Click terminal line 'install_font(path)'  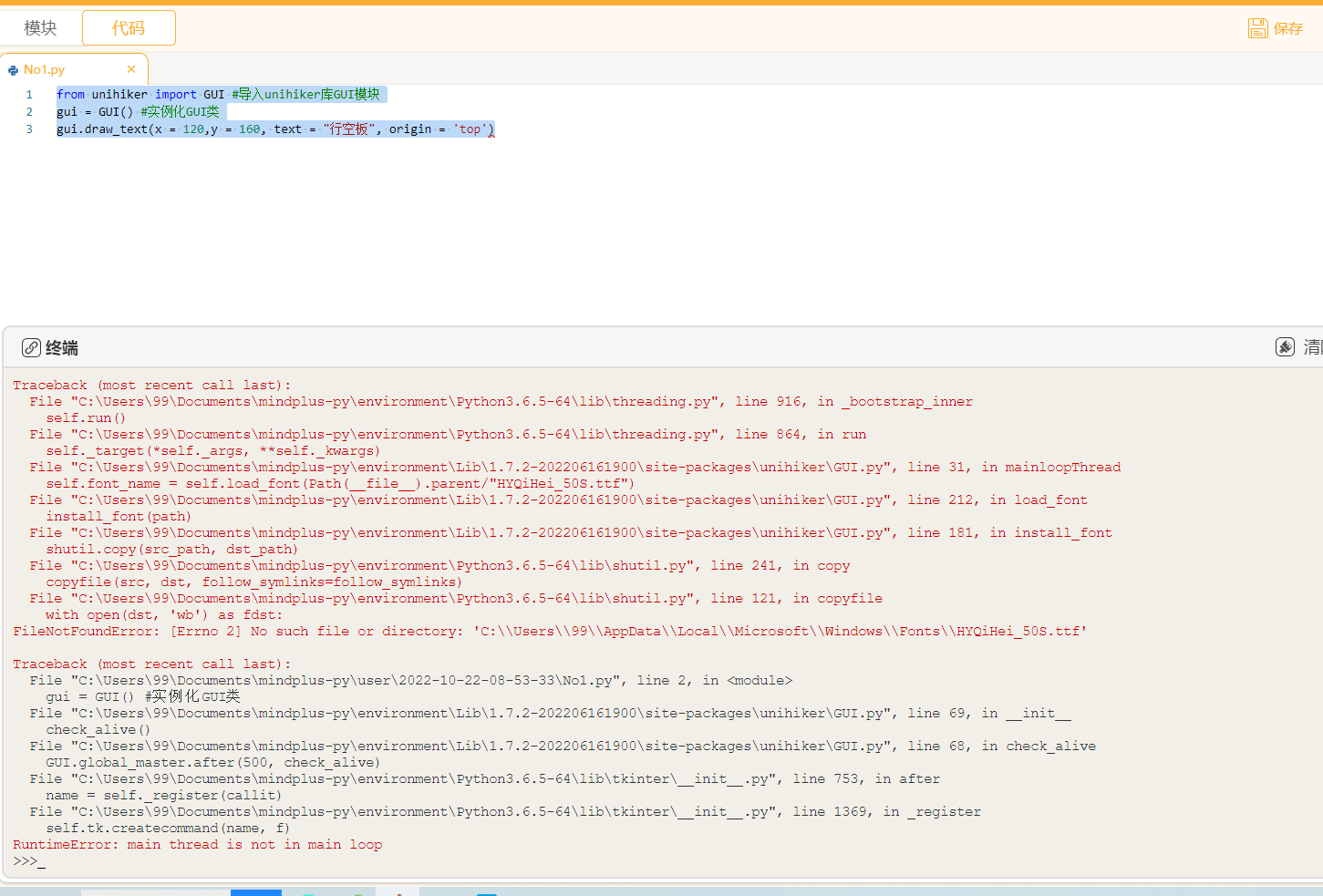point(119,516)
